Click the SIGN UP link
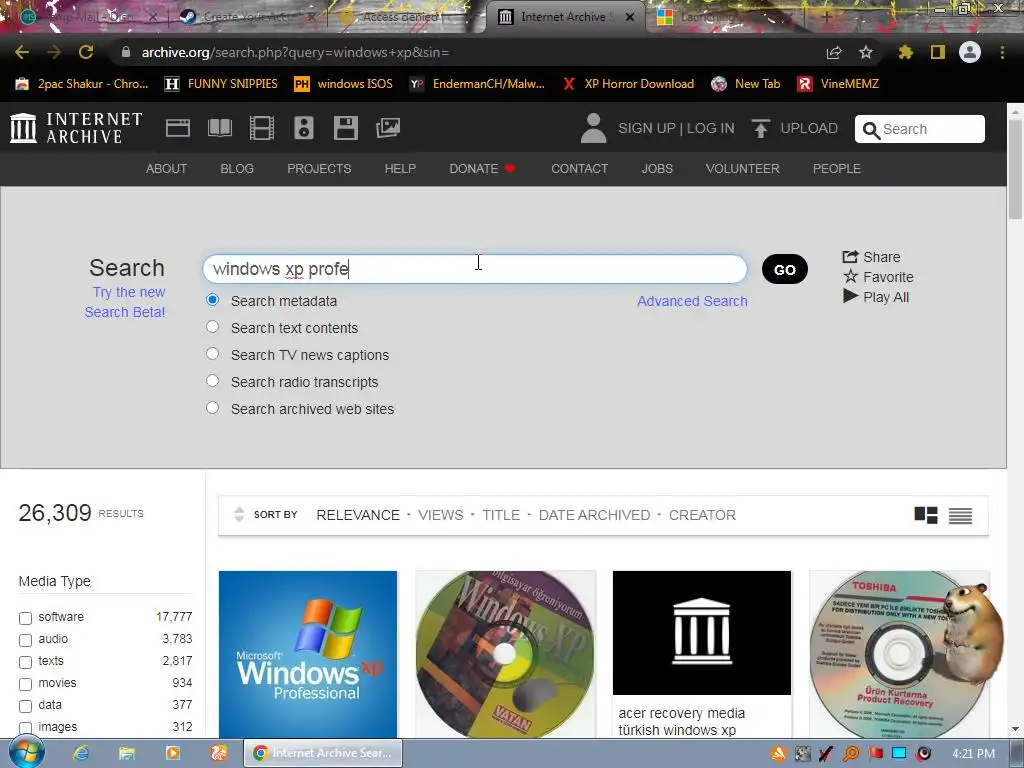Screen dimensions: 1024x768 (647, 128)
